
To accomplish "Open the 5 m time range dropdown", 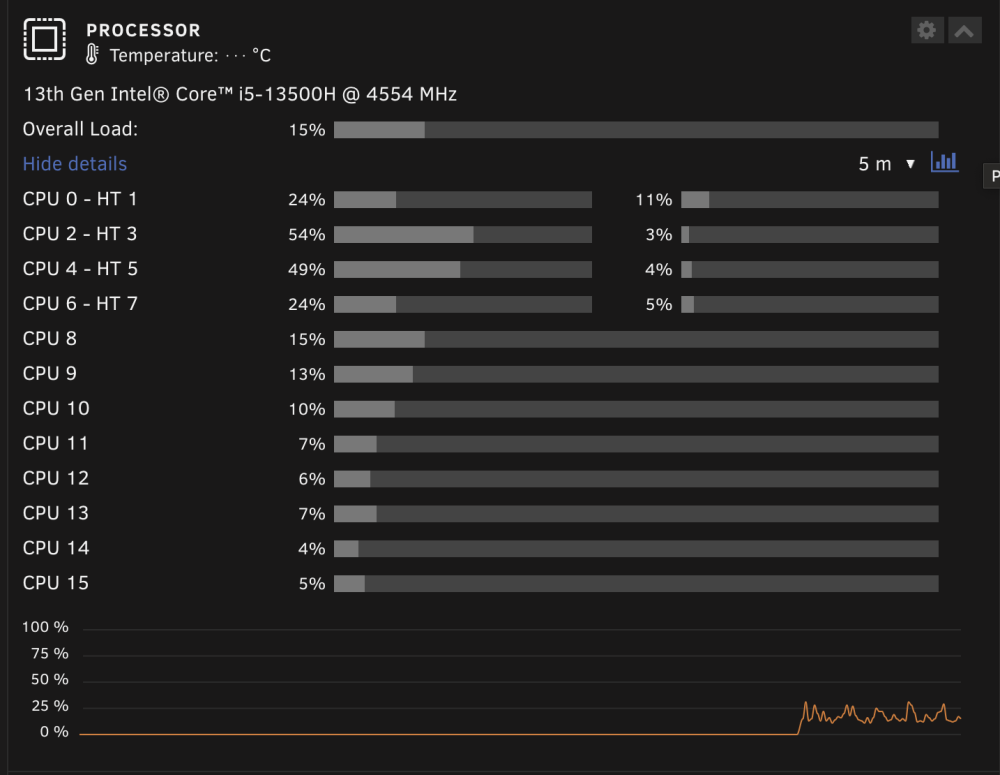I will tap(886, 164).
